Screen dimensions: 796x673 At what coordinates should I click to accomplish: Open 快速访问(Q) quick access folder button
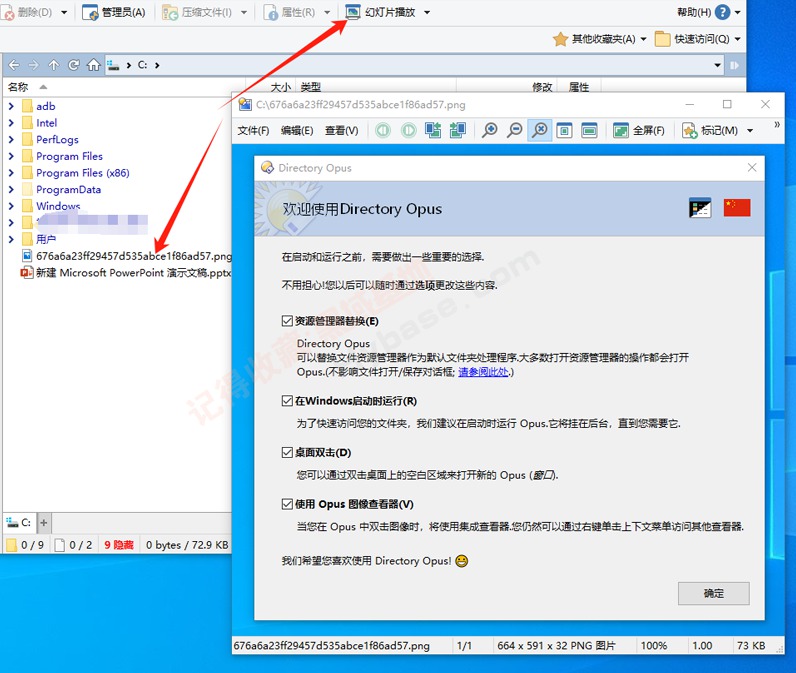coord(692,39)
